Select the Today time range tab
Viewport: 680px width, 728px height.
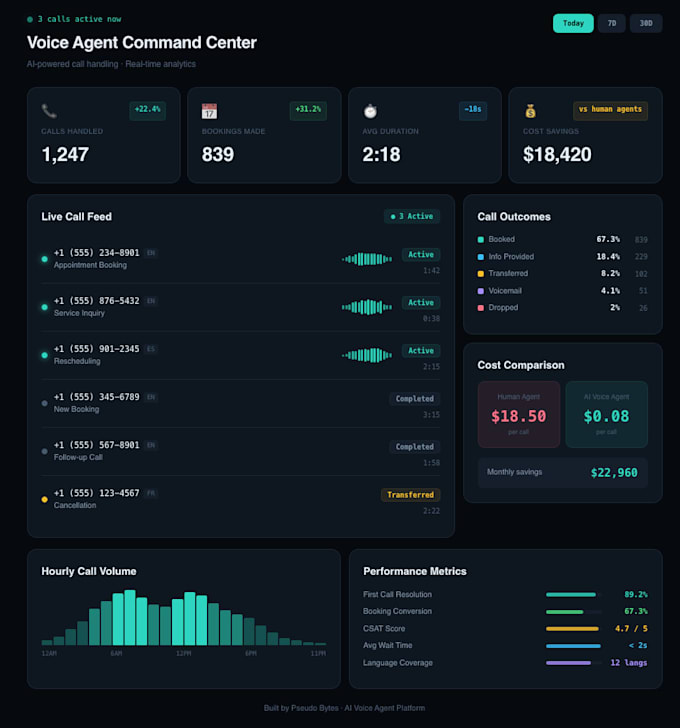point(573,23)
